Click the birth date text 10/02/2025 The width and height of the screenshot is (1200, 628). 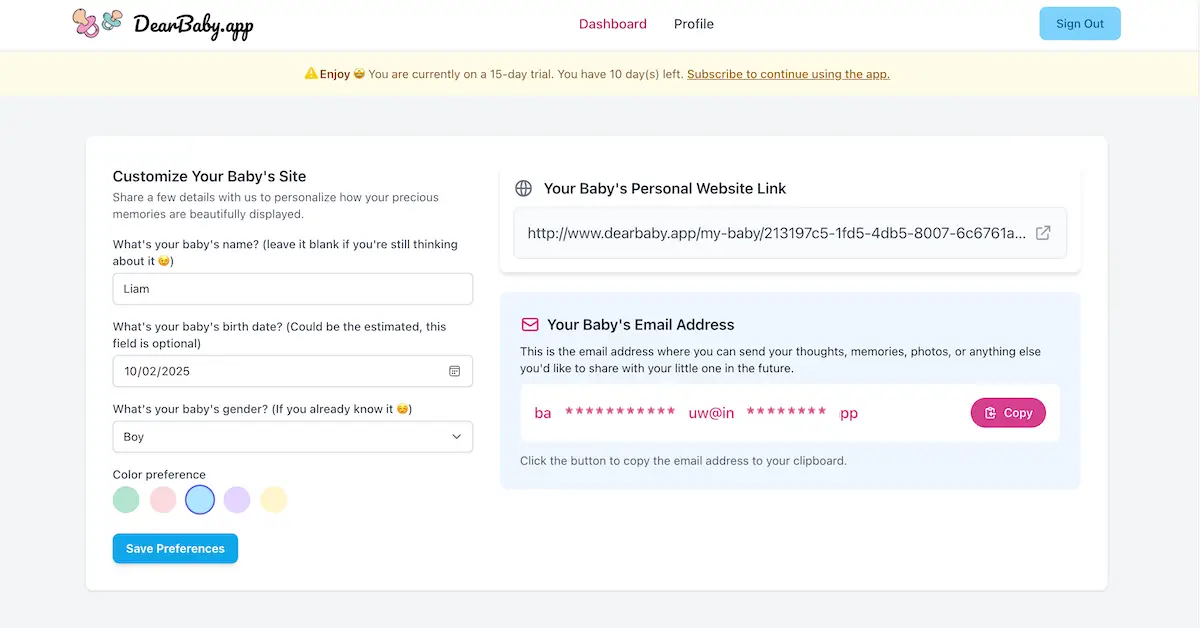[157, 371]
